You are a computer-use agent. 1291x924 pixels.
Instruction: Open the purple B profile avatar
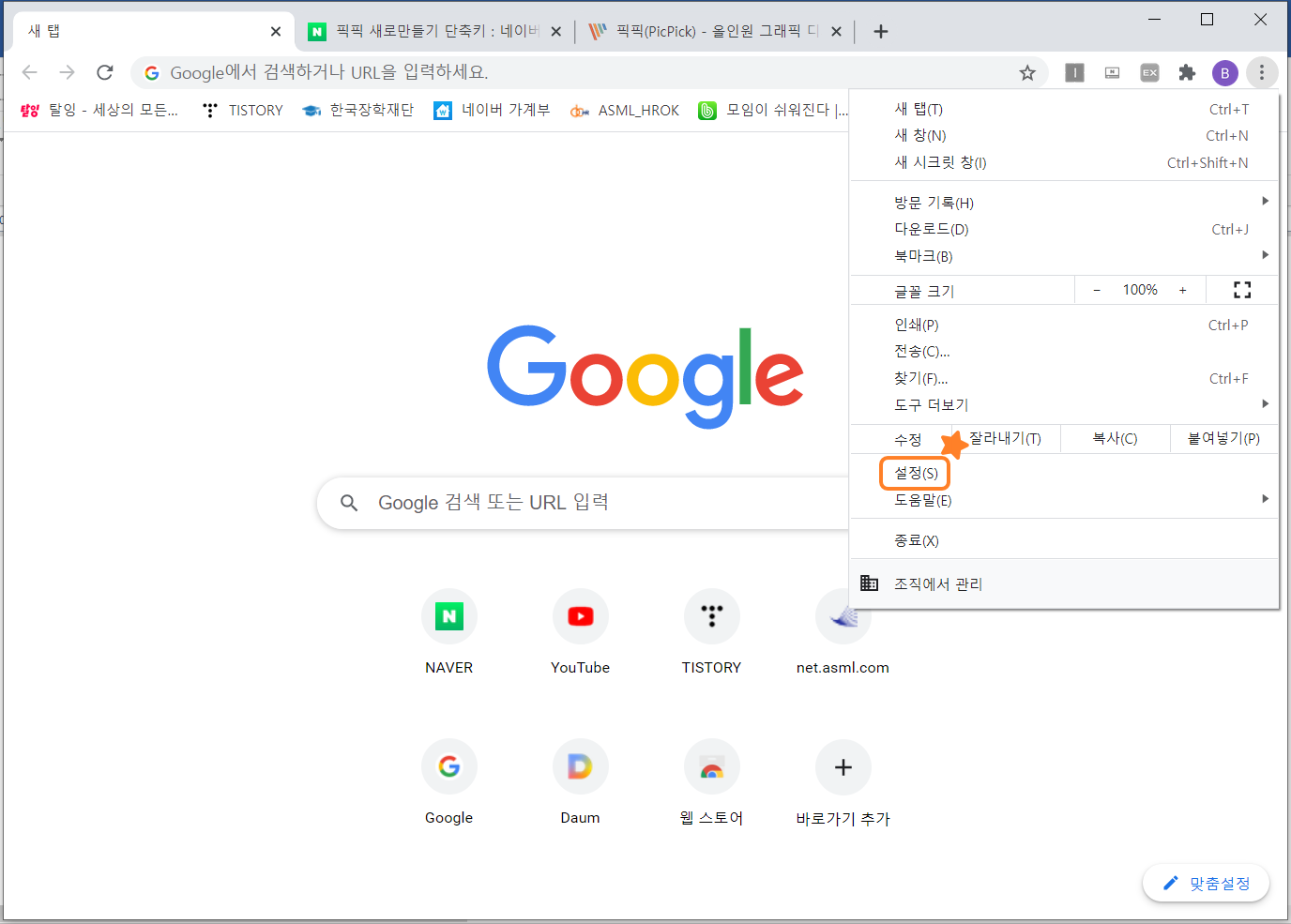click(x=1224, y=72)
